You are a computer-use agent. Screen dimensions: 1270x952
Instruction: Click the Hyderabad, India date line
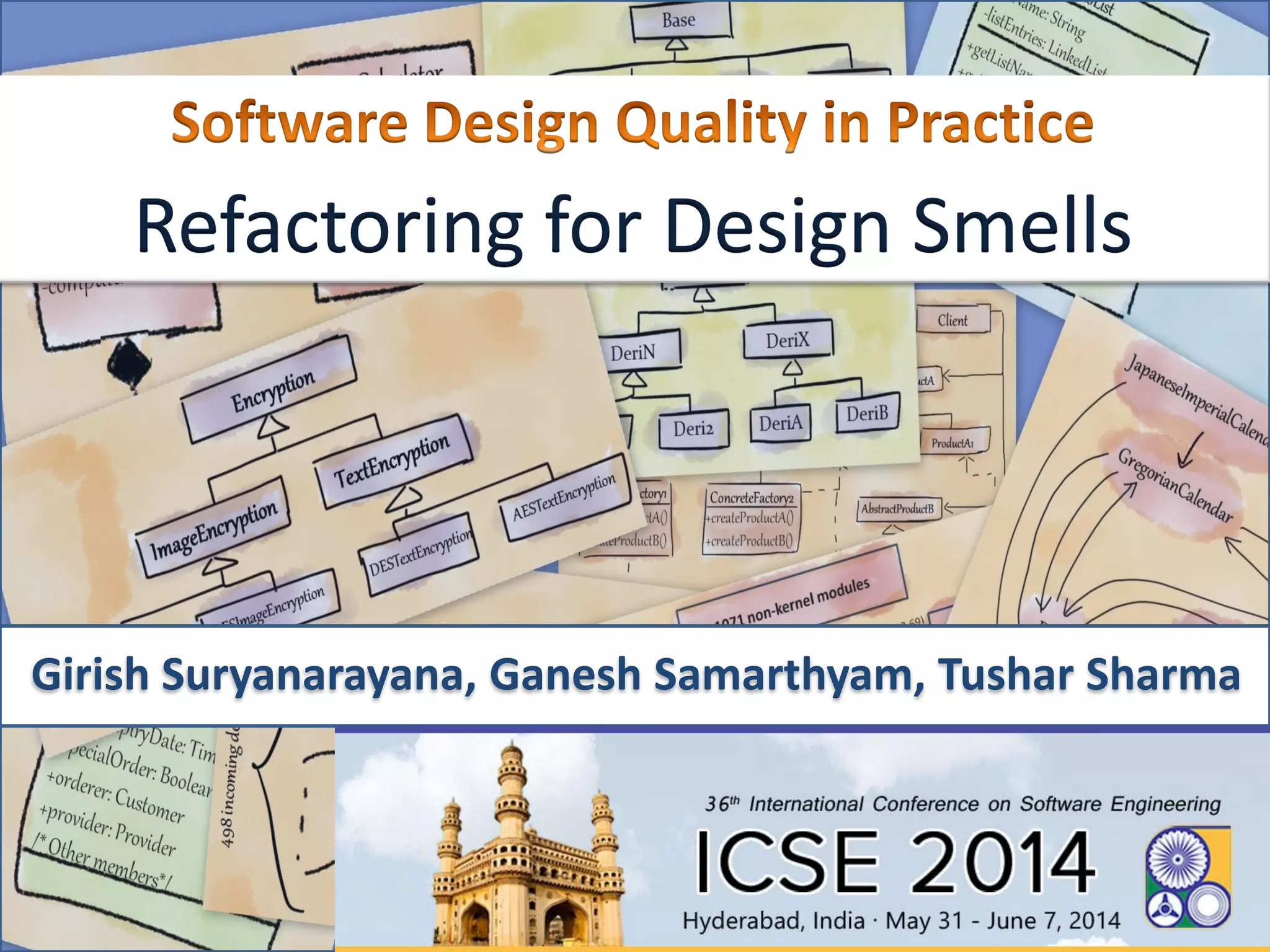tap(901, 920)
